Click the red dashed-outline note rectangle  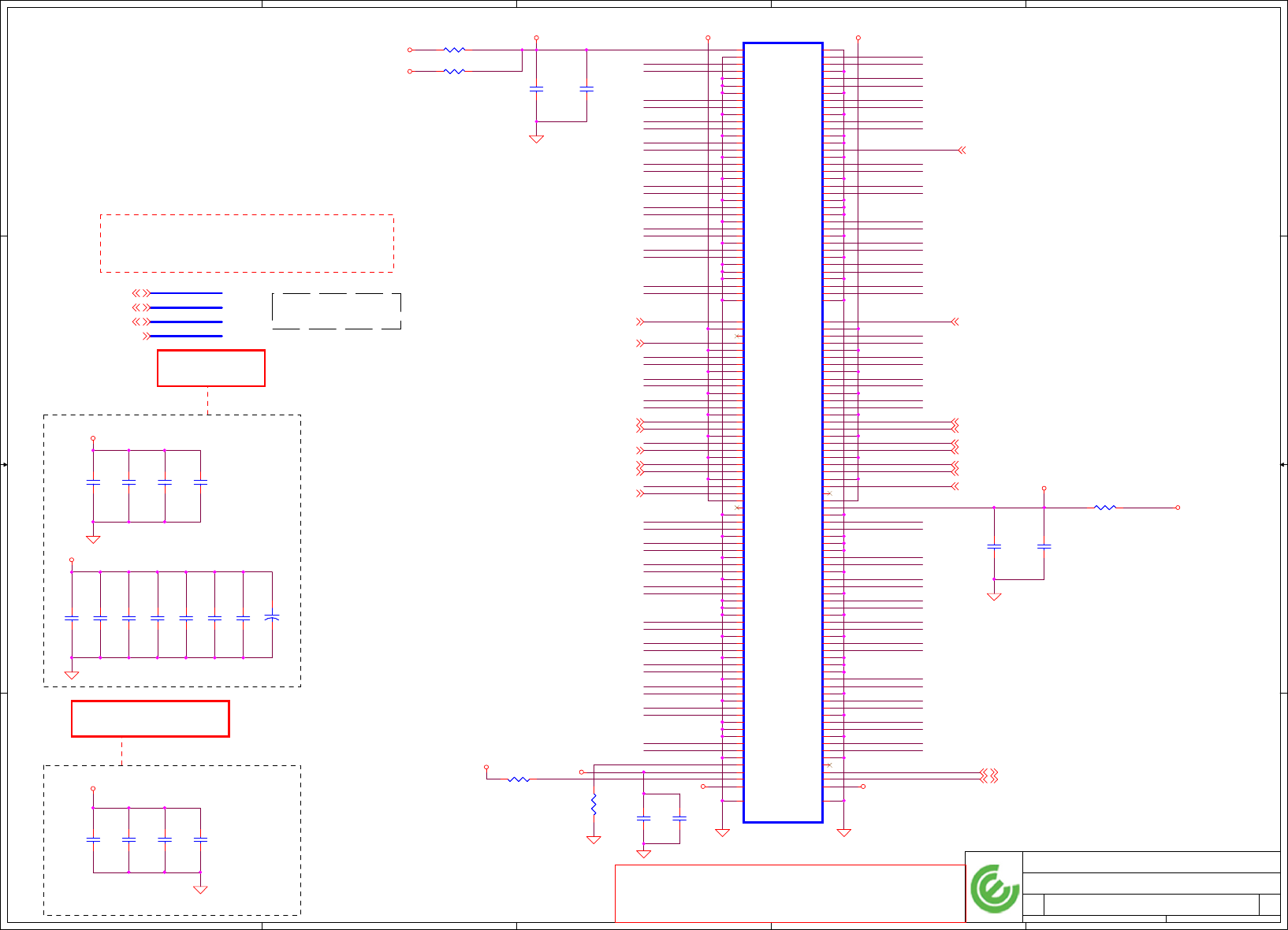[x=247, y=244]
